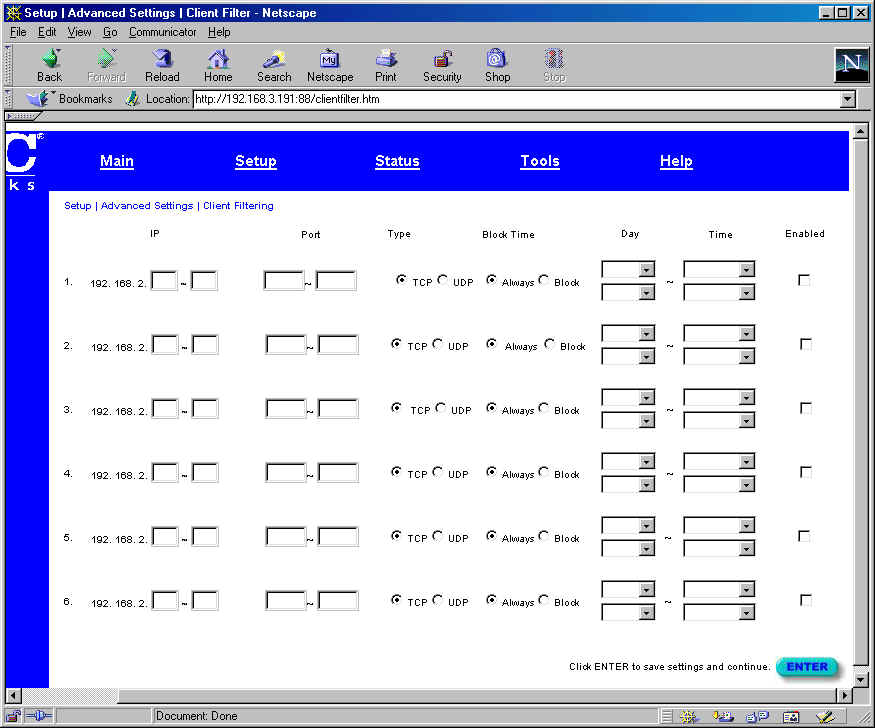
Task: Print the page using Print icon
Action: point(386,59)
